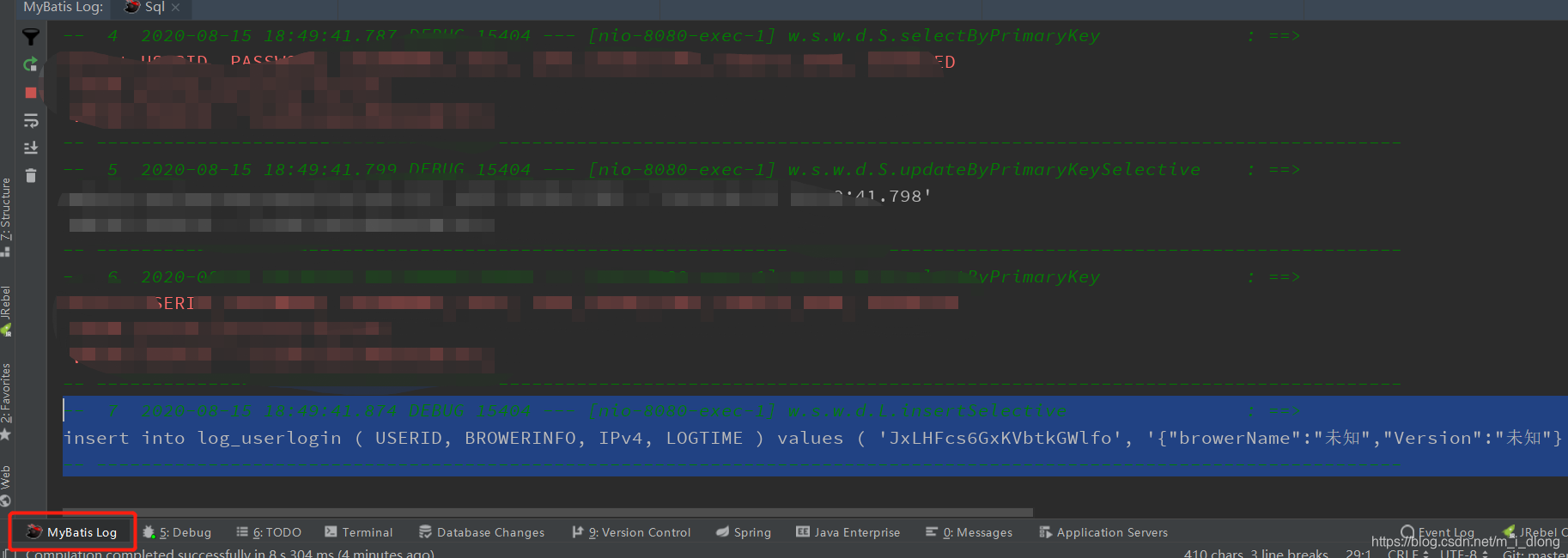The height and width of the screenshot is (558, 1568).
Task: Close the Sql tab
Action: [176, 8]
